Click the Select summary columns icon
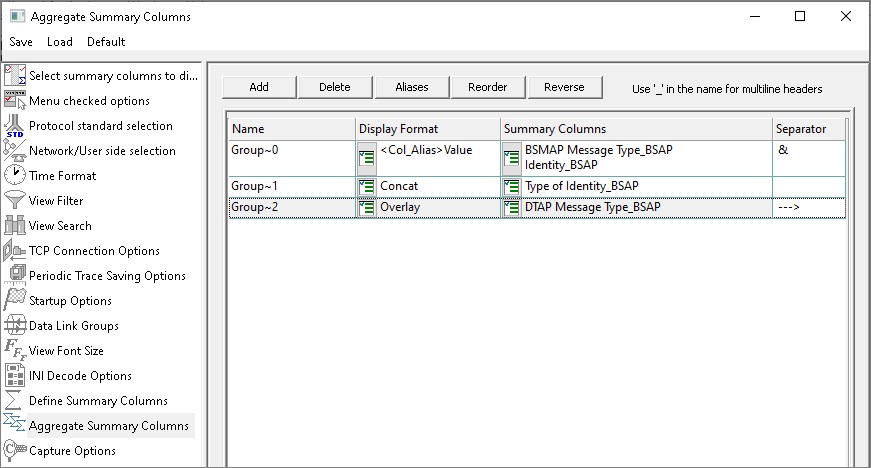The width and height of the screenshot is (871, 468). 15,75
